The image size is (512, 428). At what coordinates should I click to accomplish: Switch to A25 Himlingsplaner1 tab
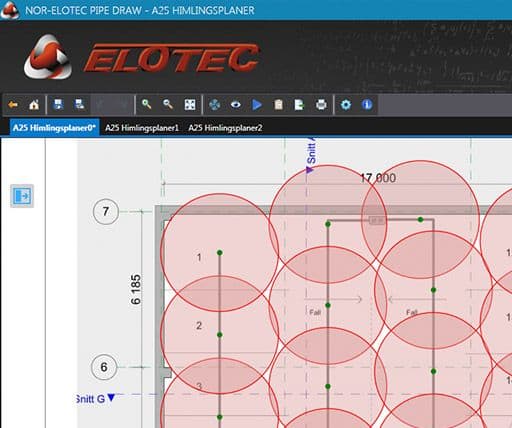coord(142,128)
